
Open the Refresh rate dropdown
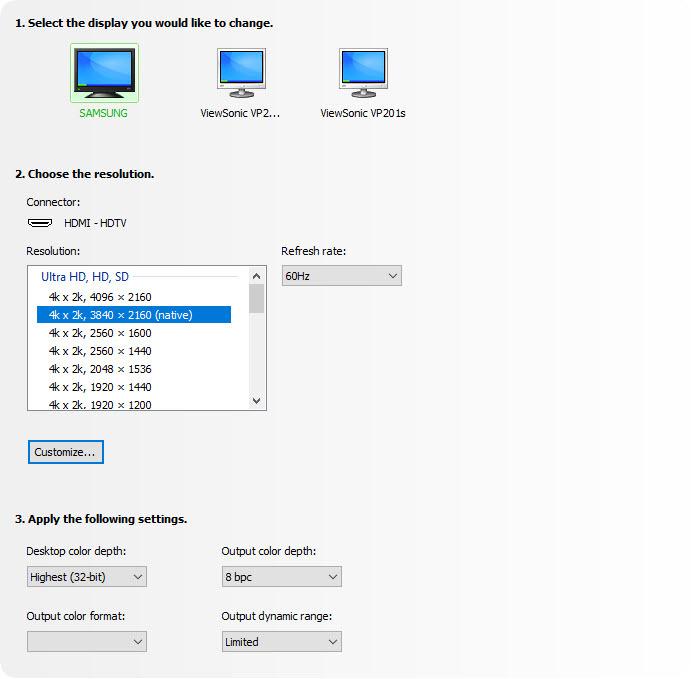coord(341,275)
